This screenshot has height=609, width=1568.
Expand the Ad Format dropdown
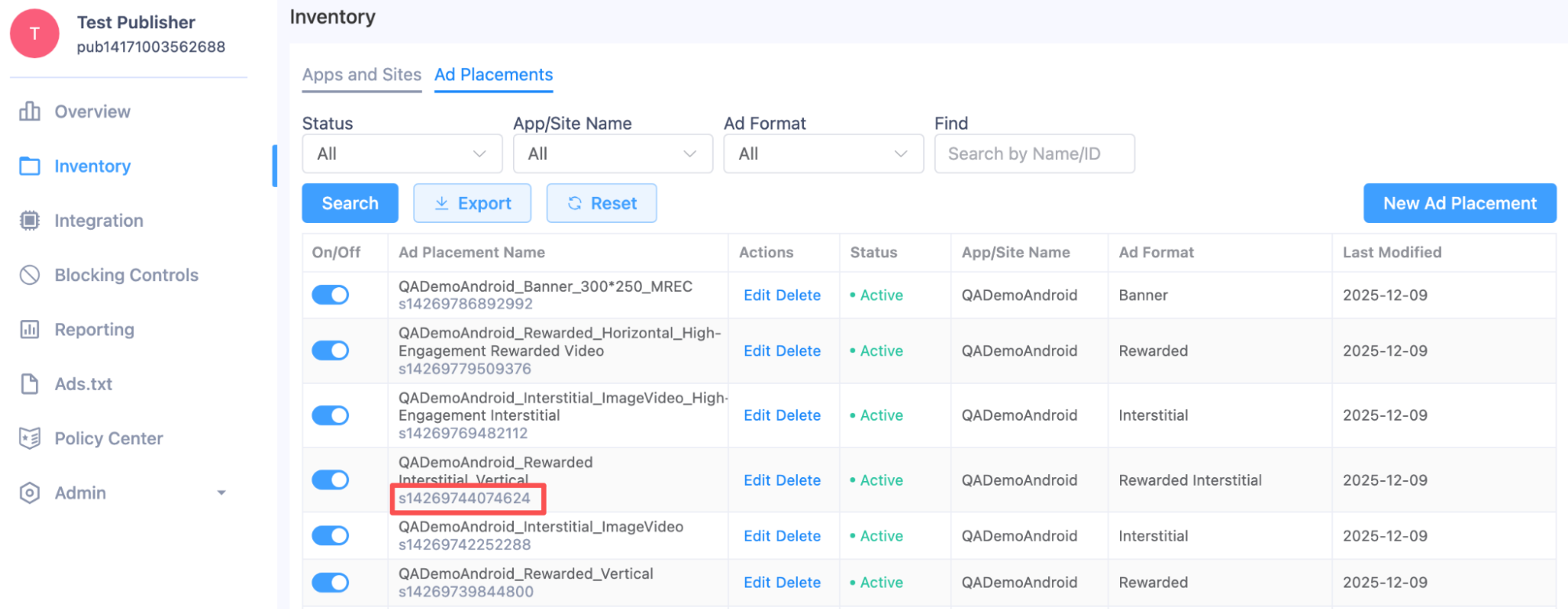[x=823, y=154]
